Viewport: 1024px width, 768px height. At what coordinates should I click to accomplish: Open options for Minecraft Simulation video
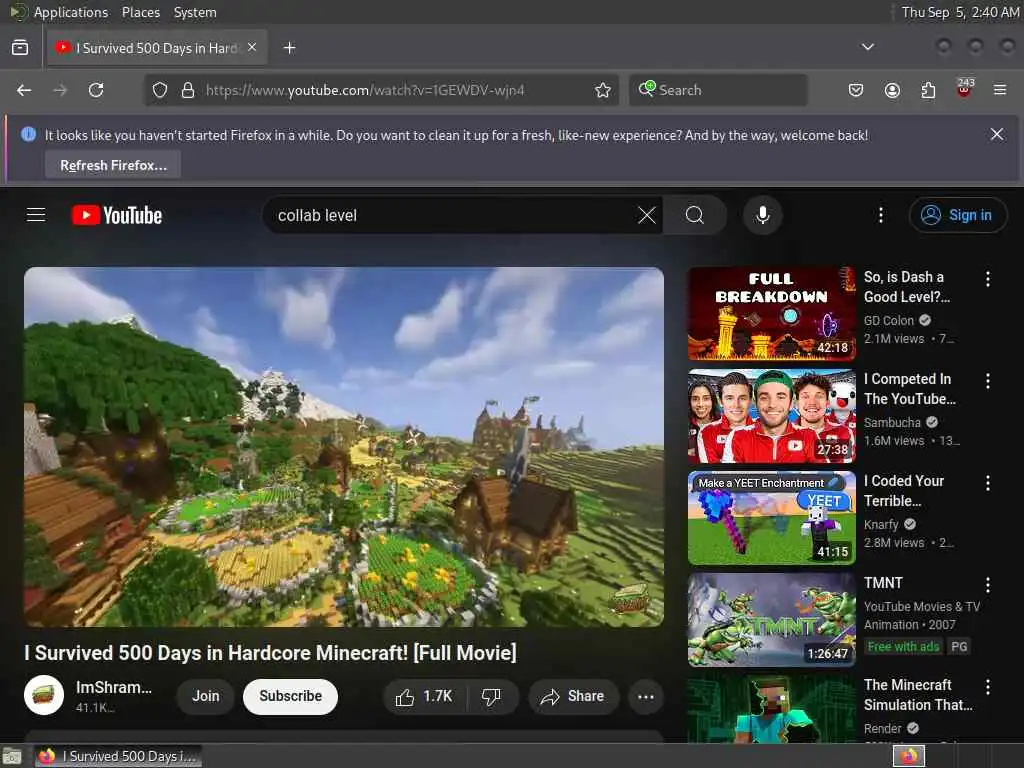tap(987, 686)
